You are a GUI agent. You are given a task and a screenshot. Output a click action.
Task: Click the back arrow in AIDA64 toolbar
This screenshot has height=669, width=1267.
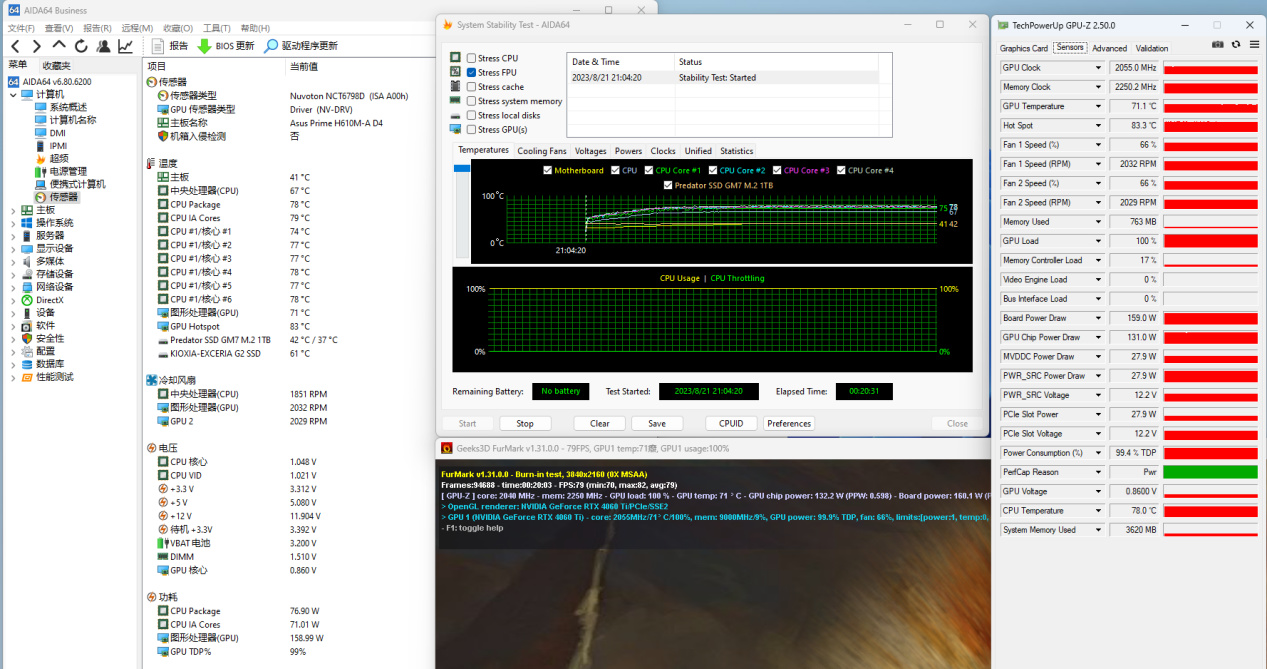coord(14,46)
